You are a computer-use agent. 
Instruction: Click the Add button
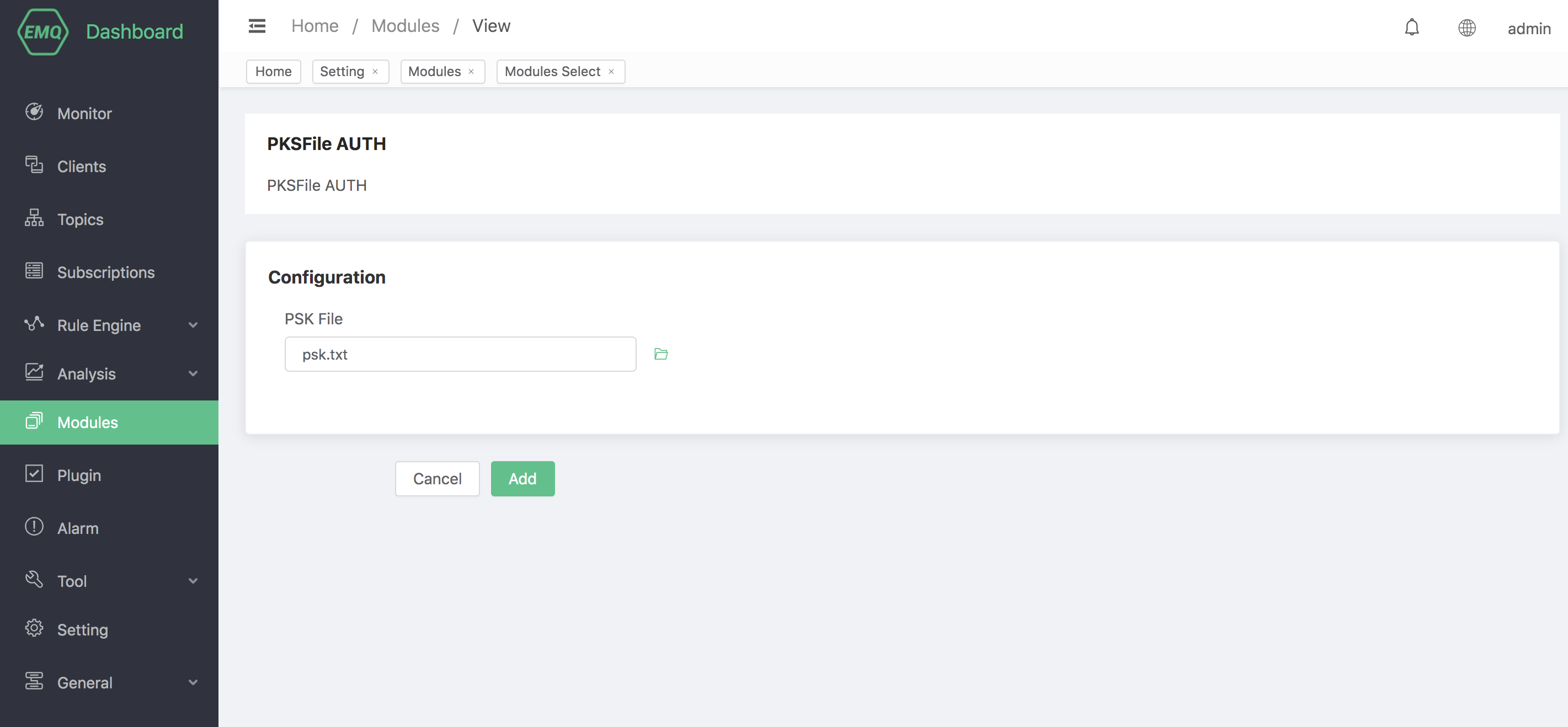click(522, 479)
